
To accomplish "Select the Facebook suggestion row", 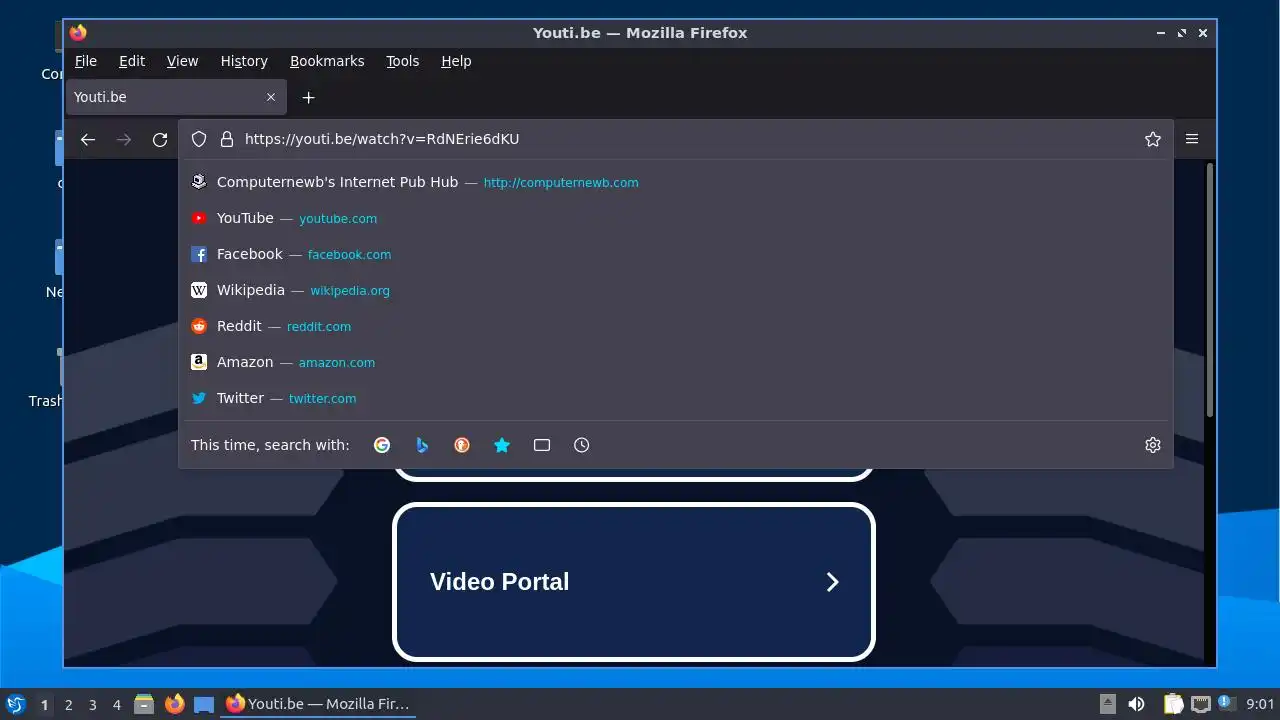I will (x=676, y=254).
